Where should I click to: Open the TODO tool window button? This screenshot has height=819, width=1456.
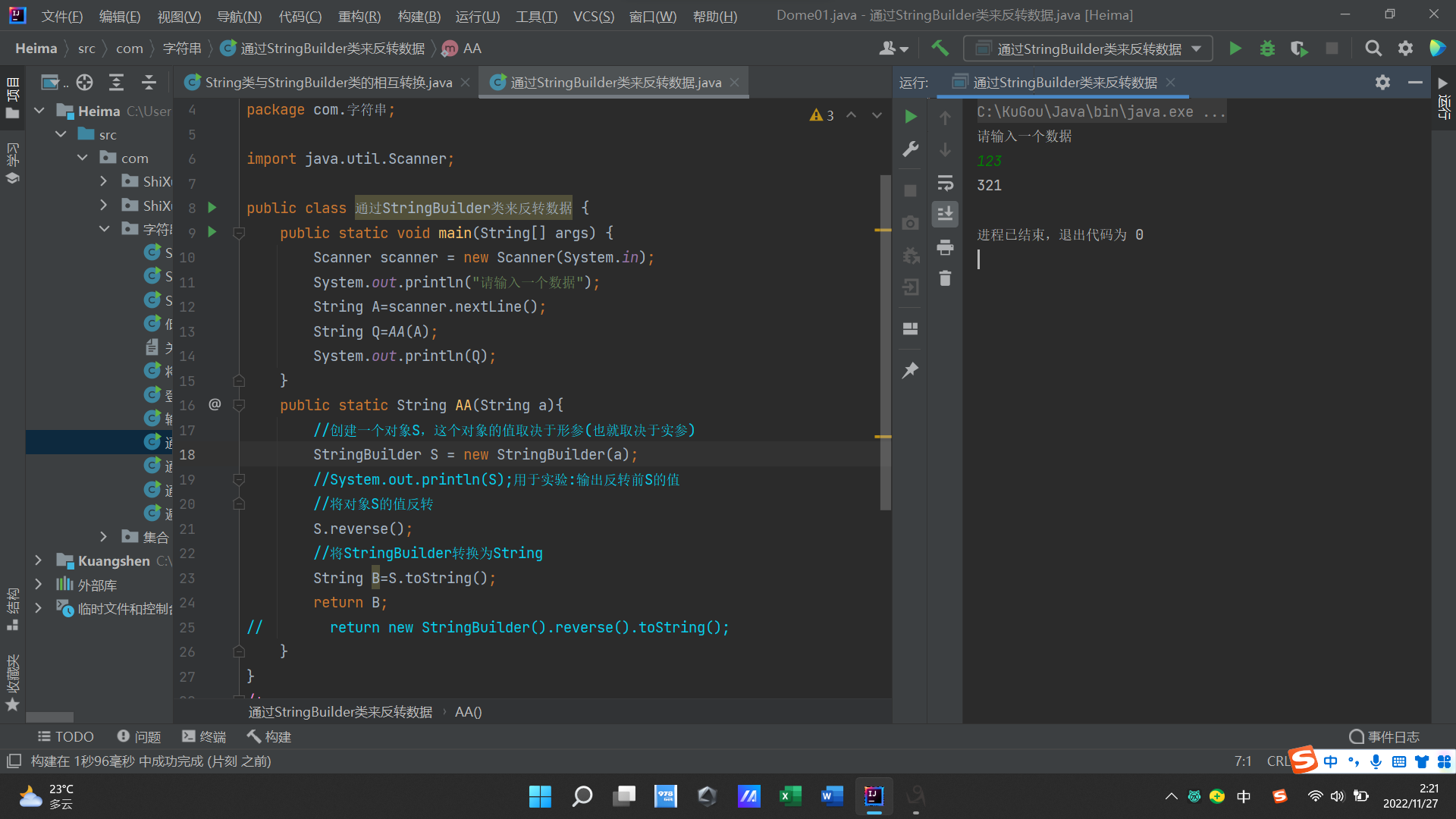pyautogui.click(x=65, y=736)
